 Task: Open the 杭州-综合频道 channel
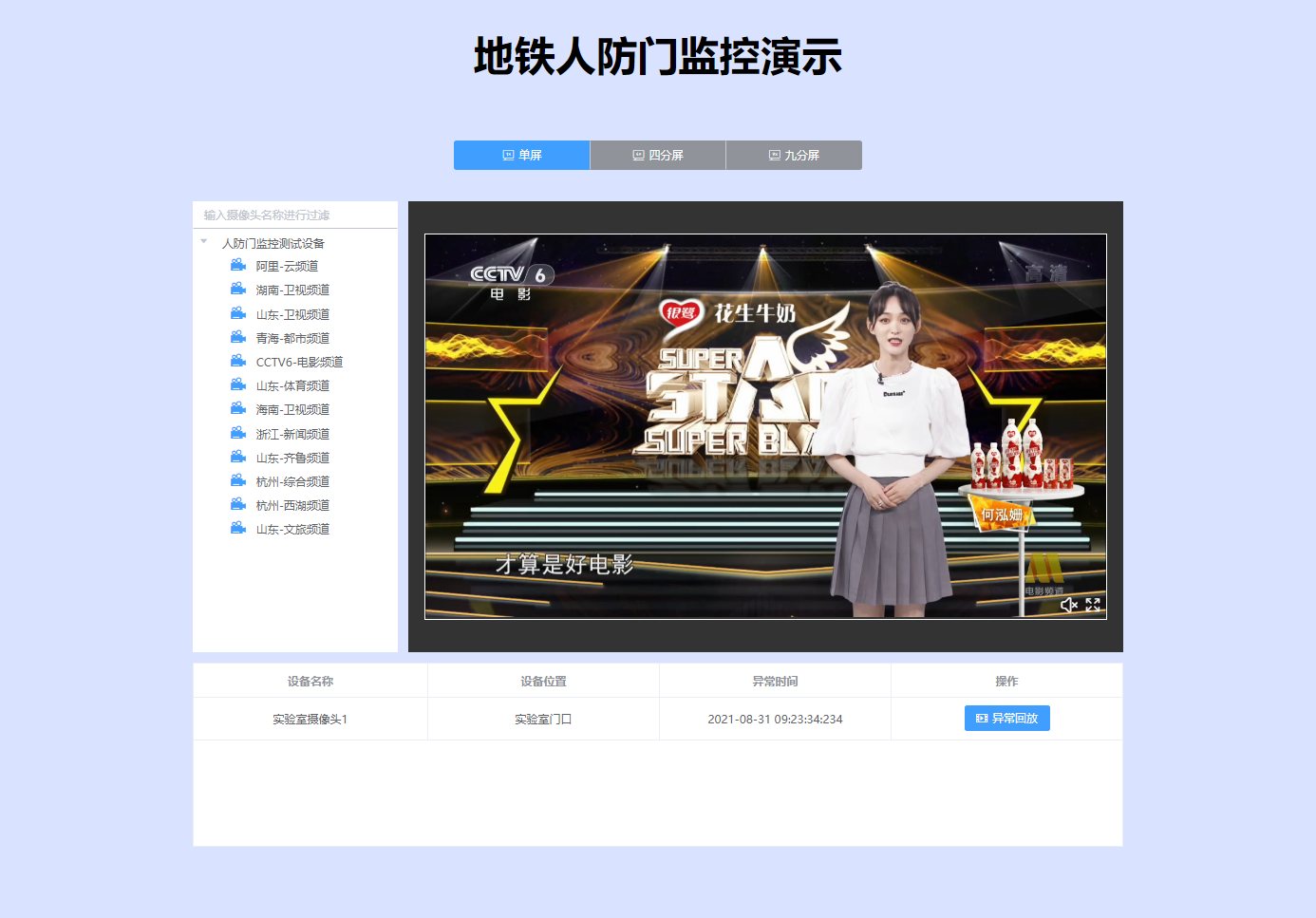point(292,482)
